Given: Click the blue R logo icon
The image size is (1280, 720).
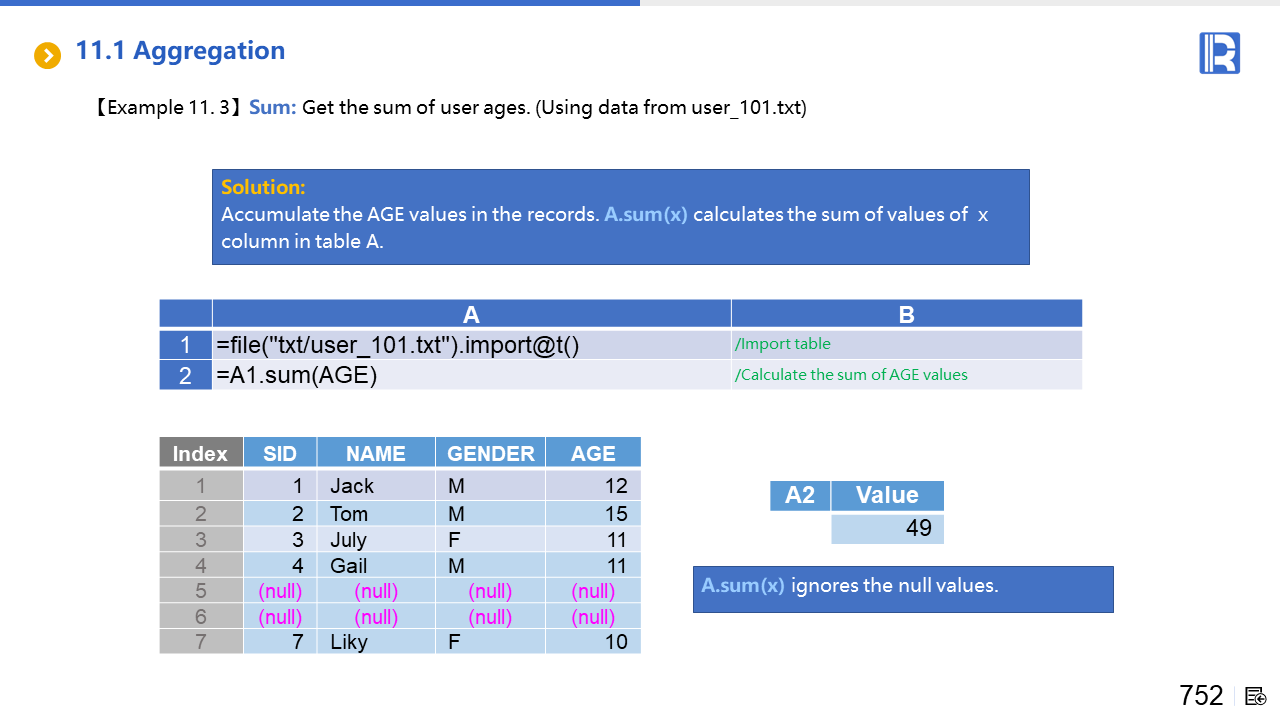Looking at the screenshot, I should 1219,53.
